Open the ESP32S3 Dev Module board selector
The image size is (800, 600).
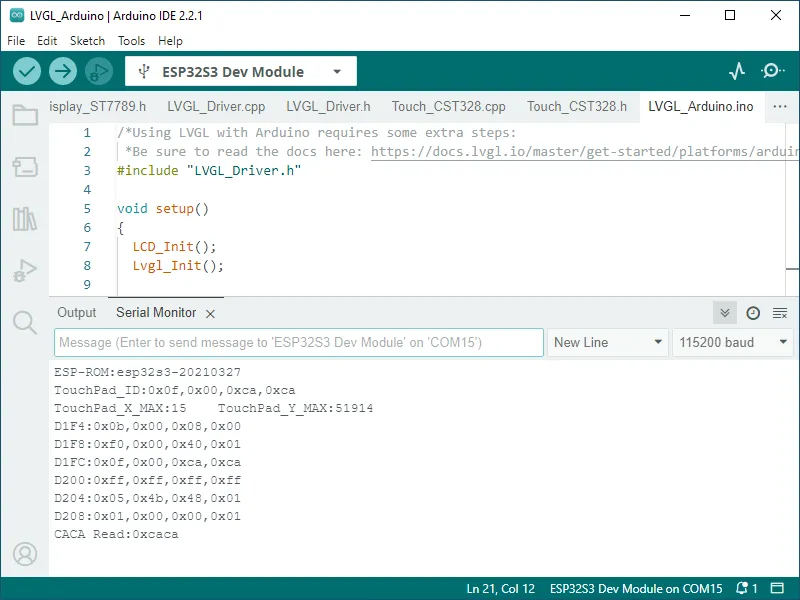pyautogui.click(x=241, y=71)
